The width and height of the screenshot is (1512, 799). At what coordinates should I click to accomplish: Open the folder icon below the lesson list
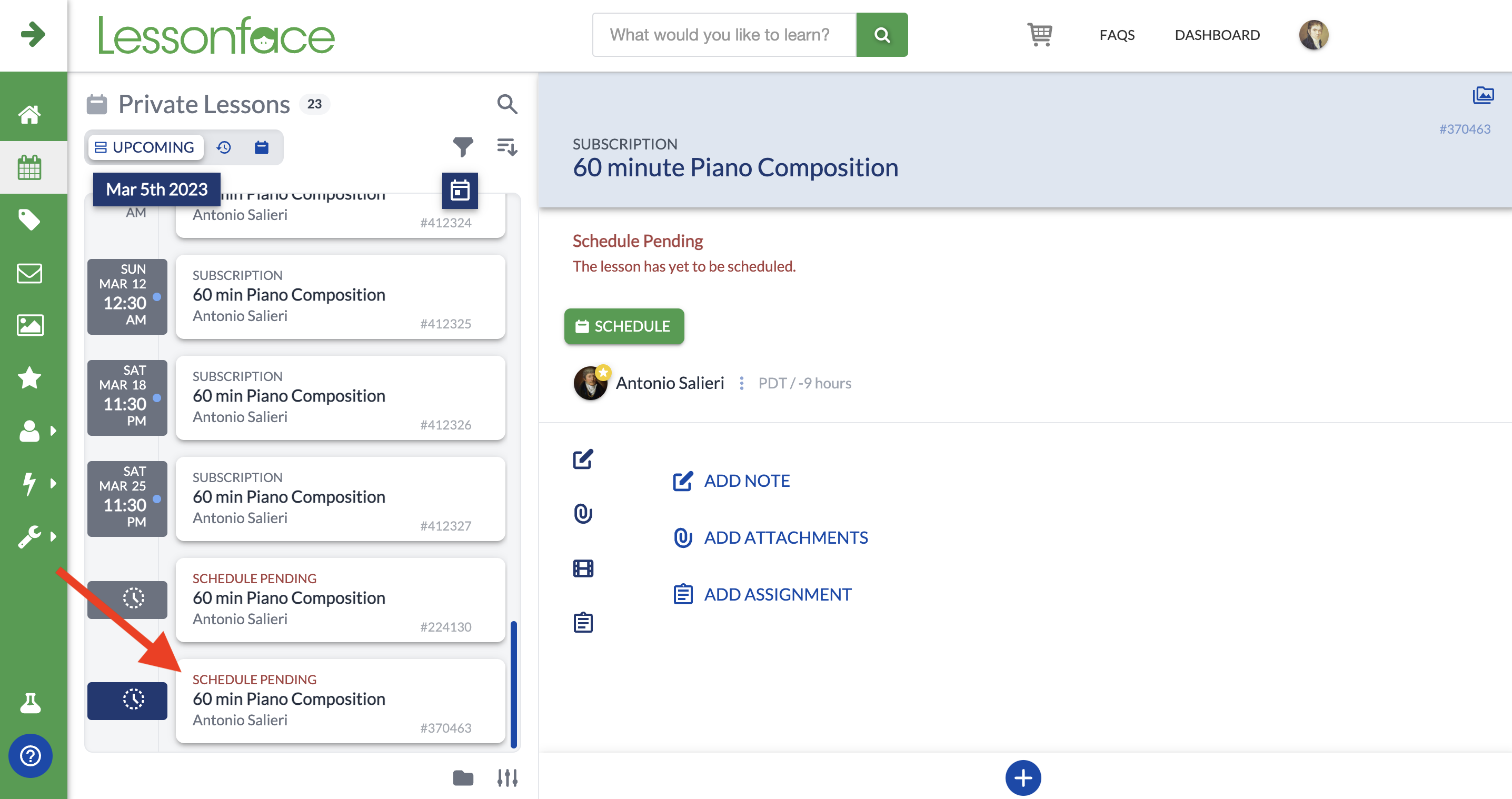[463, 778]
